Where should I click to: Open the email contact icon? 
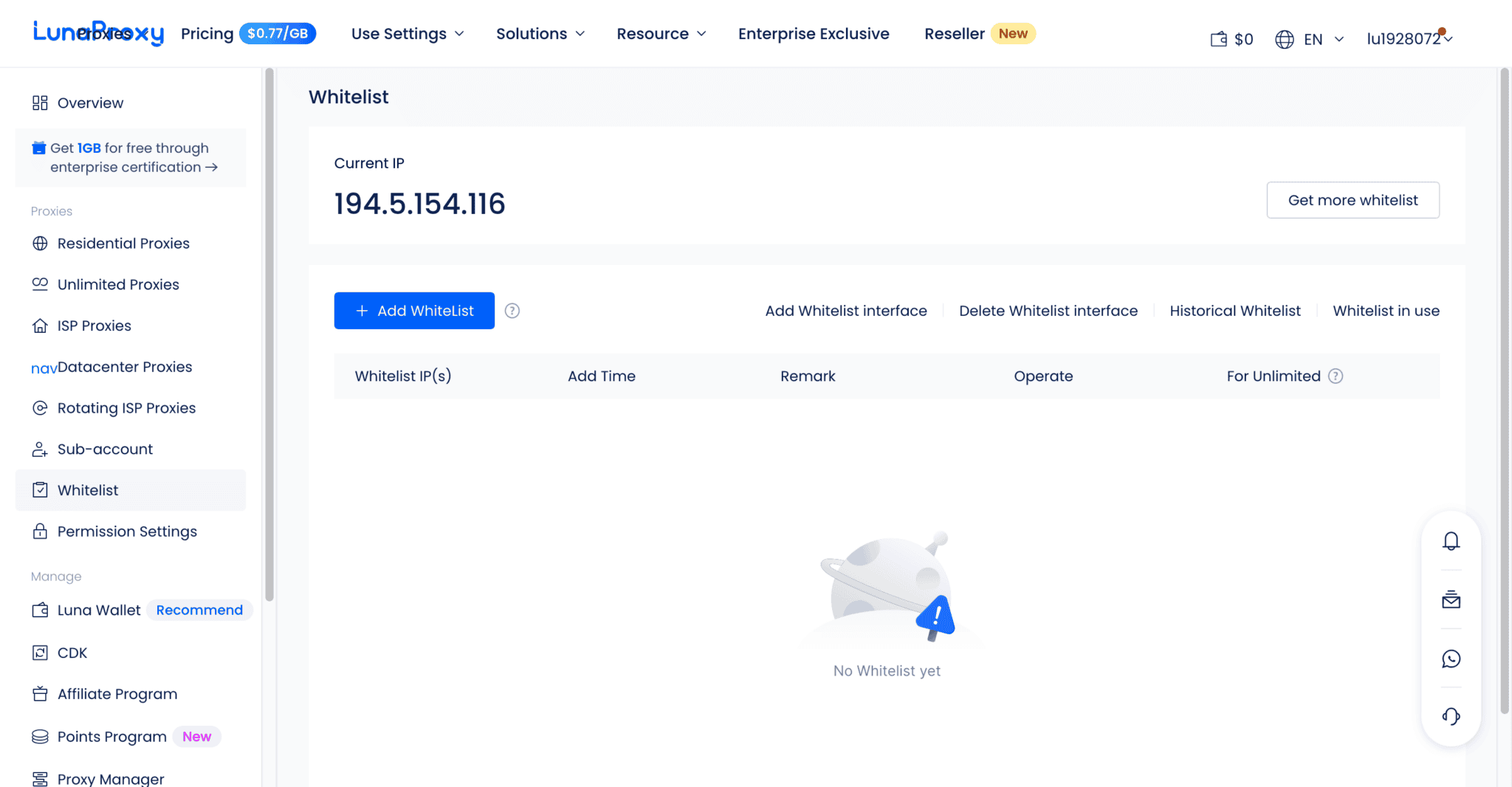pyautogui.click(x=1451, y=599)
